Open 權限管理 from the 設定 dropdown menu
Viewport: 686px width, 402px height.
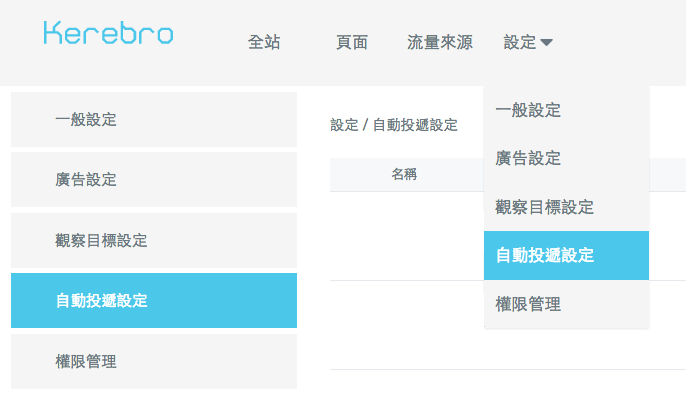click(x=566, y=304)
